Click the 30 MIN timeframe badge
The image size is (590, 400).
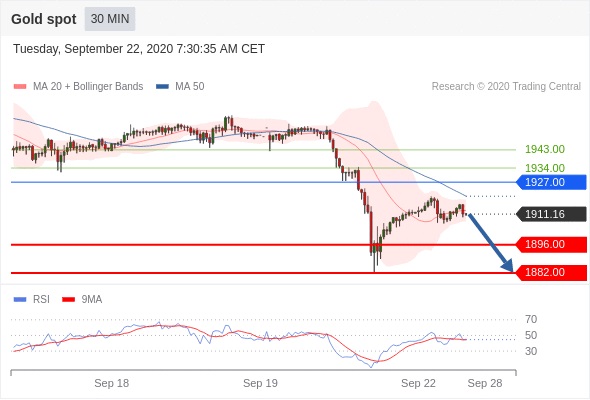tap(109, 19)
